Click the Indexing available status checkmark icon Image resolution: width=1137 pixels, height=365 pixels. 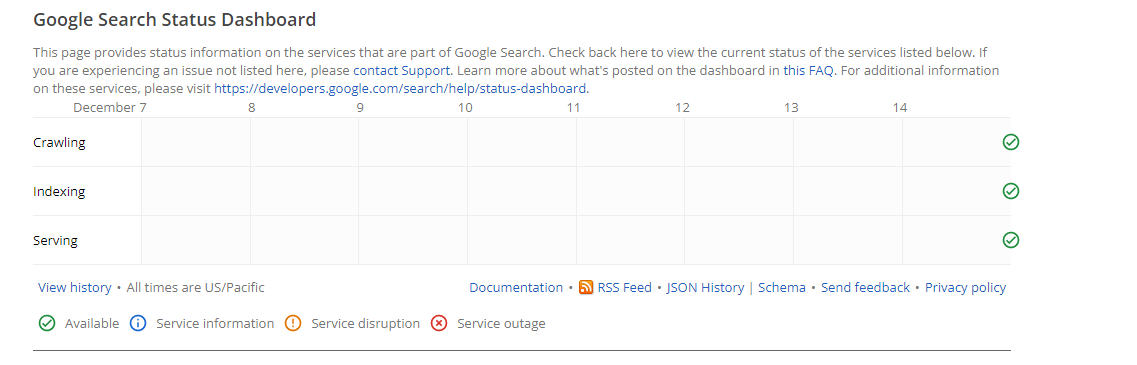[1010, 191]
